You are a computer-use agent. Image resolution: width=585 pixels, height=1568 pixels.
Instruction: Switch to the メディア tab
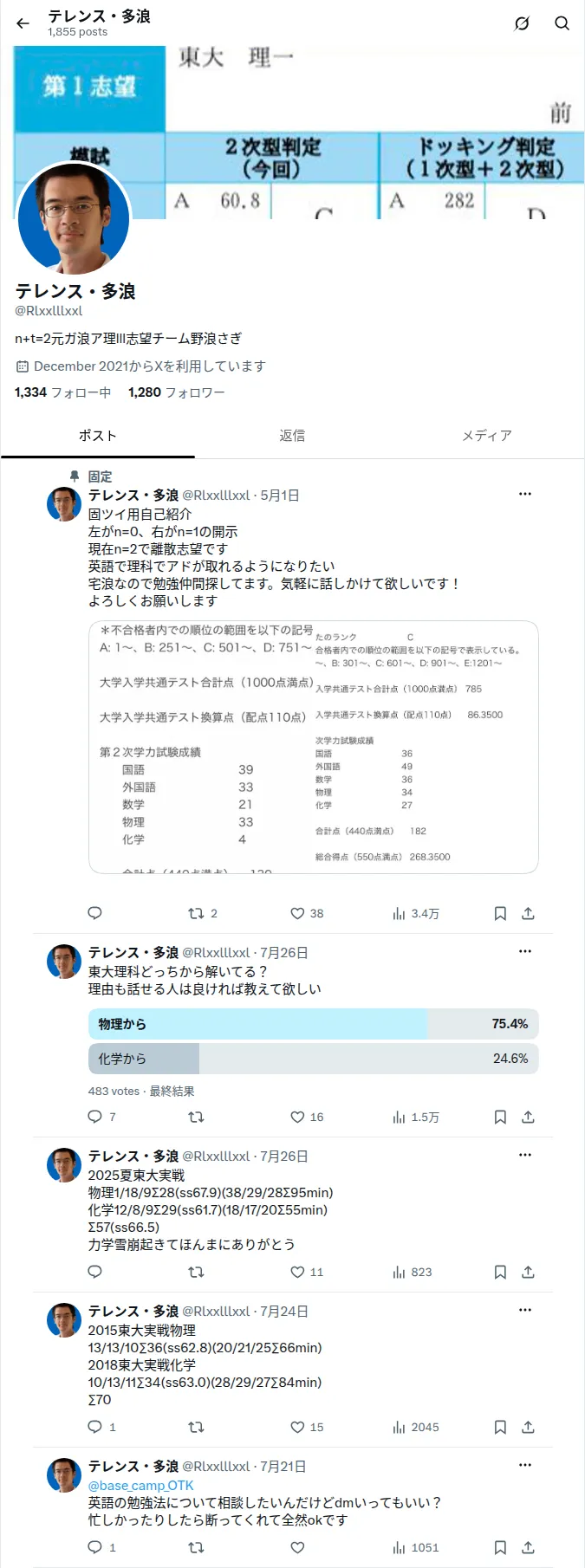pos(487,435)
